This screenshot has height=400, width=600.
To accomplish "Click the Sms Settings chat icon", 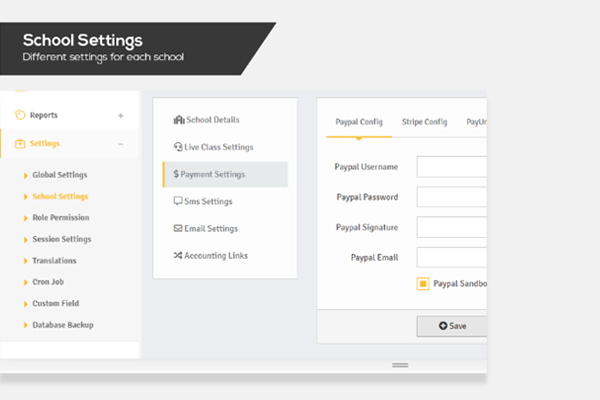I will pyautogui.click(x=177, y=201).
